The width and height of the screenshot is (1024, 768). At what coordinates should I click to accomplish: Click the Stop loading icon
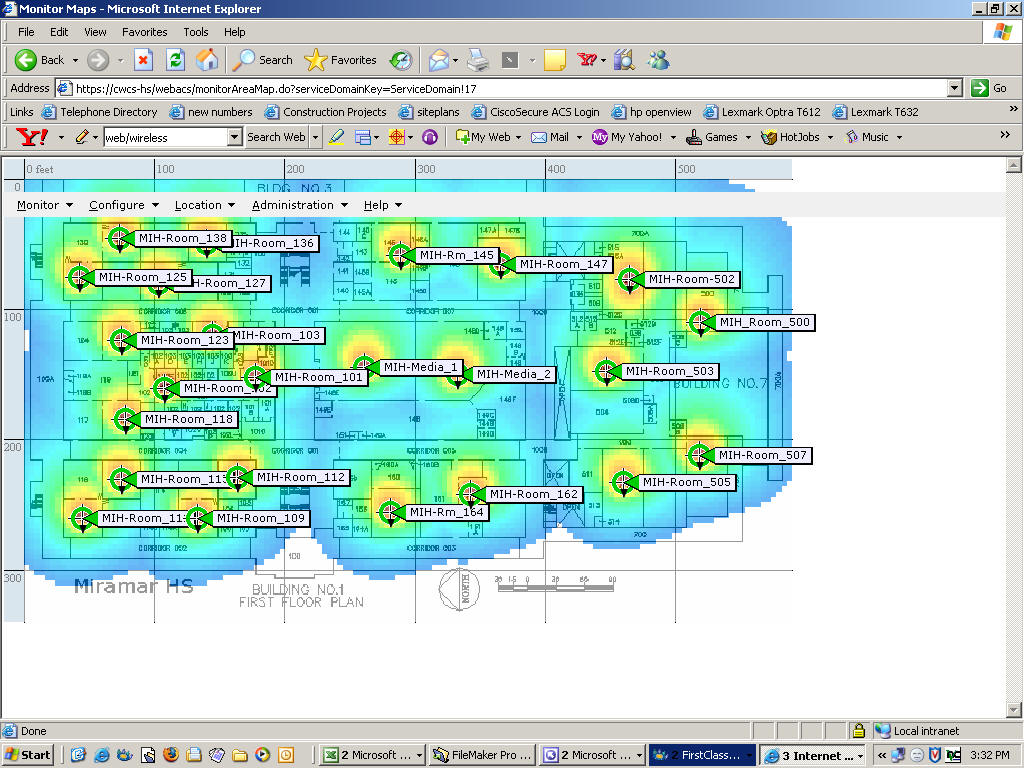(143, 60)
